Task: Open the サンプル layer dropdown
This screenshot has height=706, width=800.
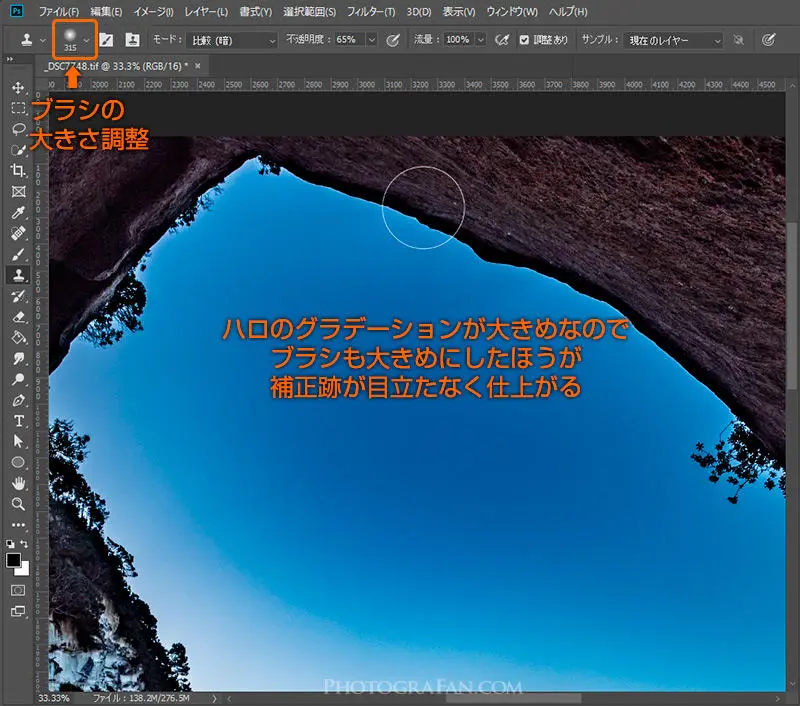Action: pos(673,40)
